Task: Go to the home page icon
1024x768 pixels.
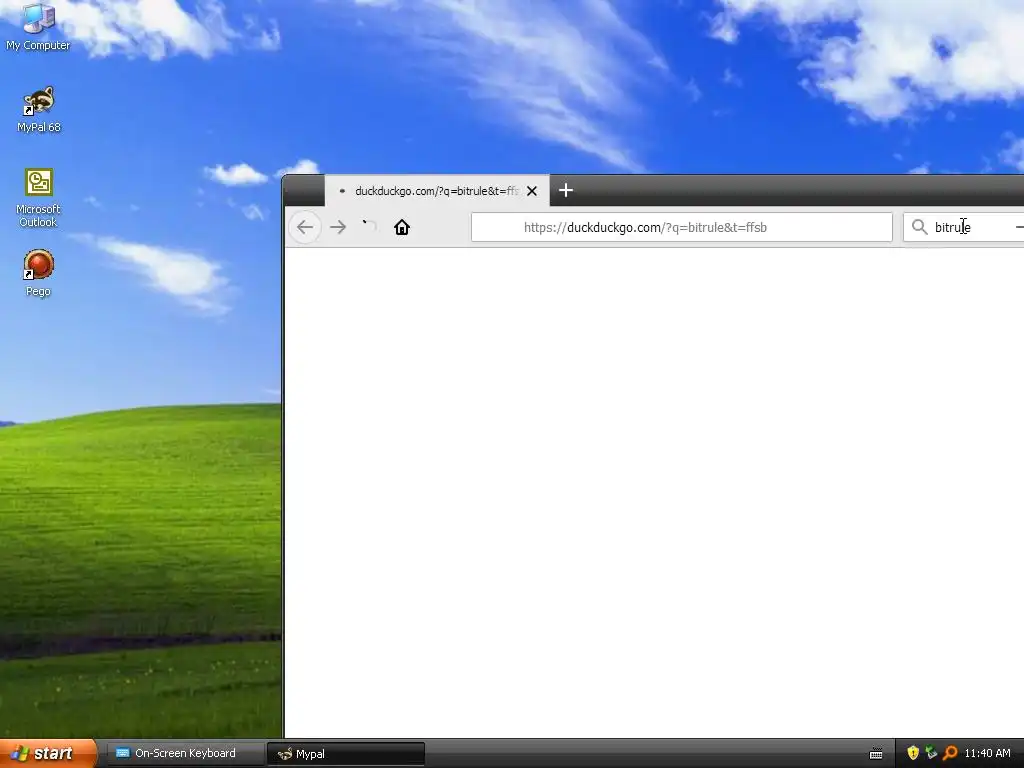Action: pyautogui.click(x=402, y=227)
